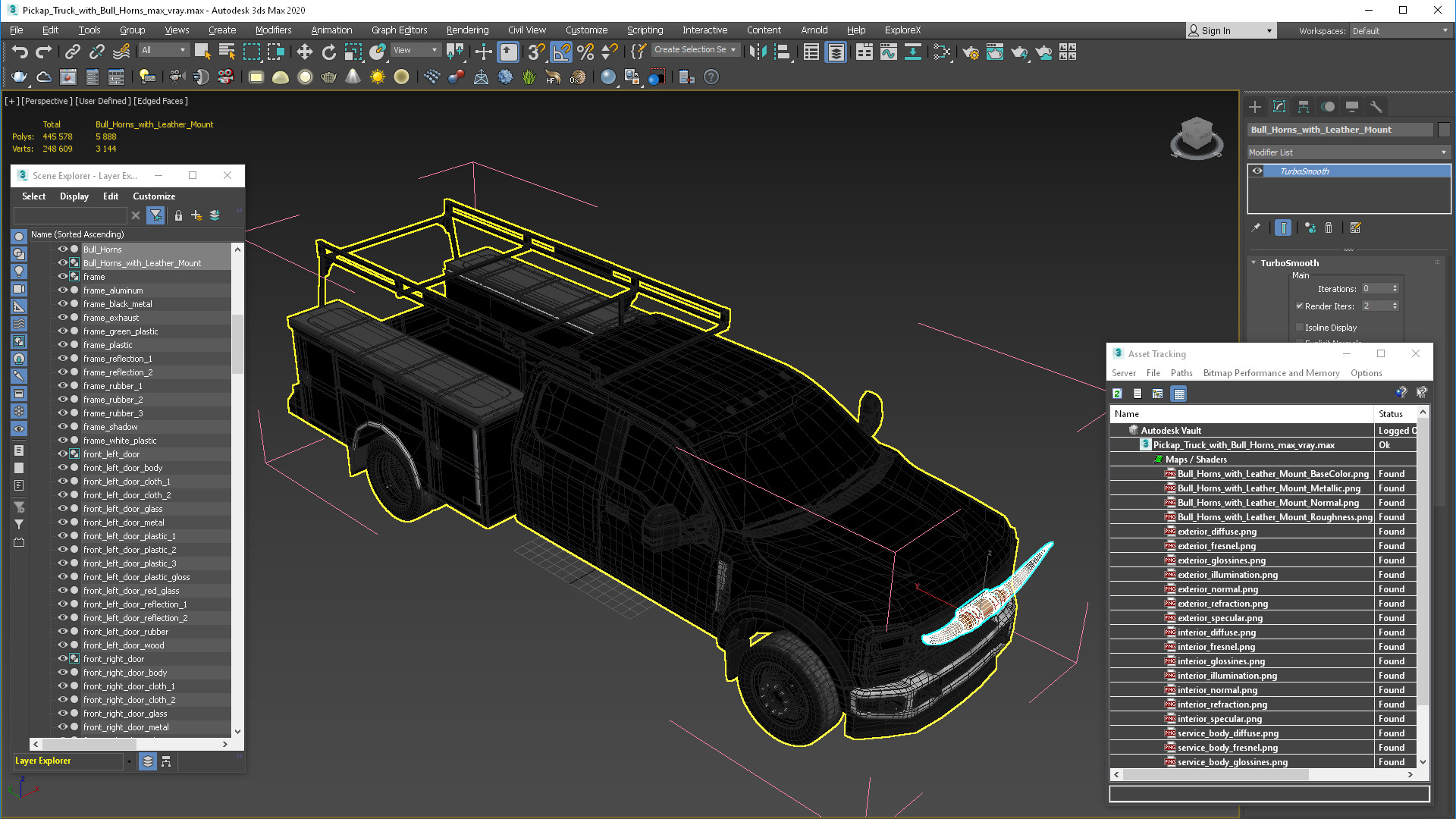
Task: Activate the Select and Move tool
Action: tap(304, 52)
